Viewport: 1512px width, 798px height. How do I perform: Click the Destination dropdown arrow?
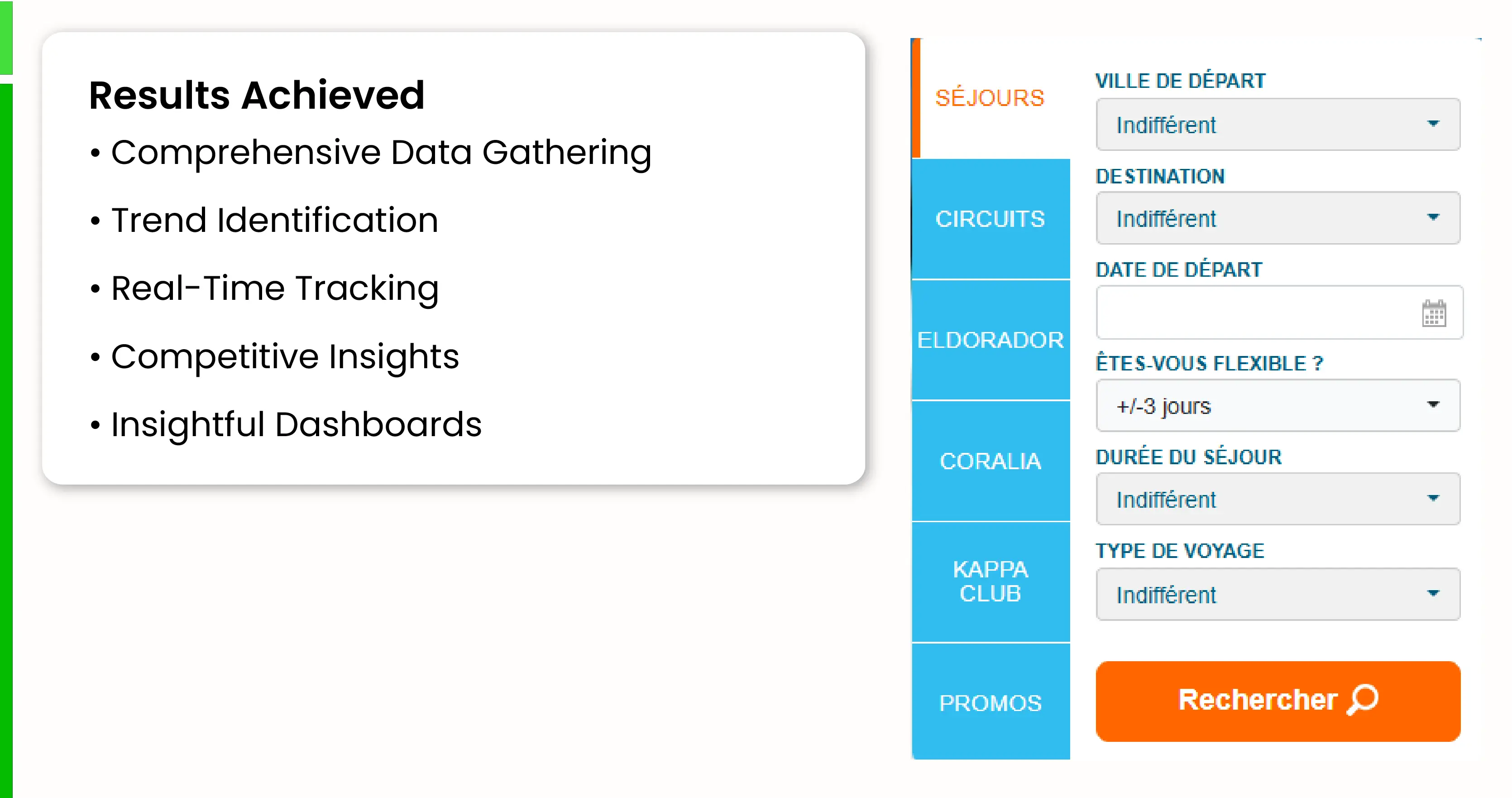1433,217
